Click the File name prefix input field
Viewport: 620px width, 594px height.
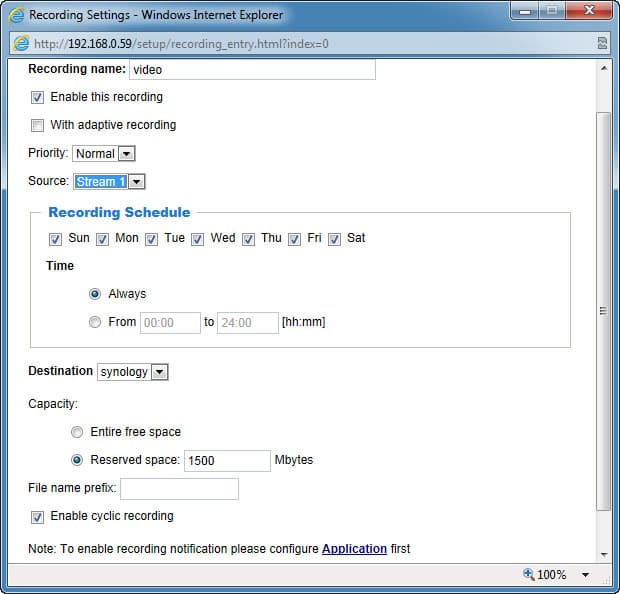tap(180, 489)
